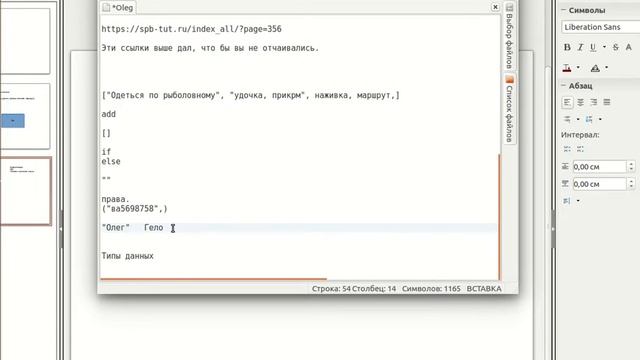
Task: Select the *Oleg document tab
Action: [x=118, y=7]
